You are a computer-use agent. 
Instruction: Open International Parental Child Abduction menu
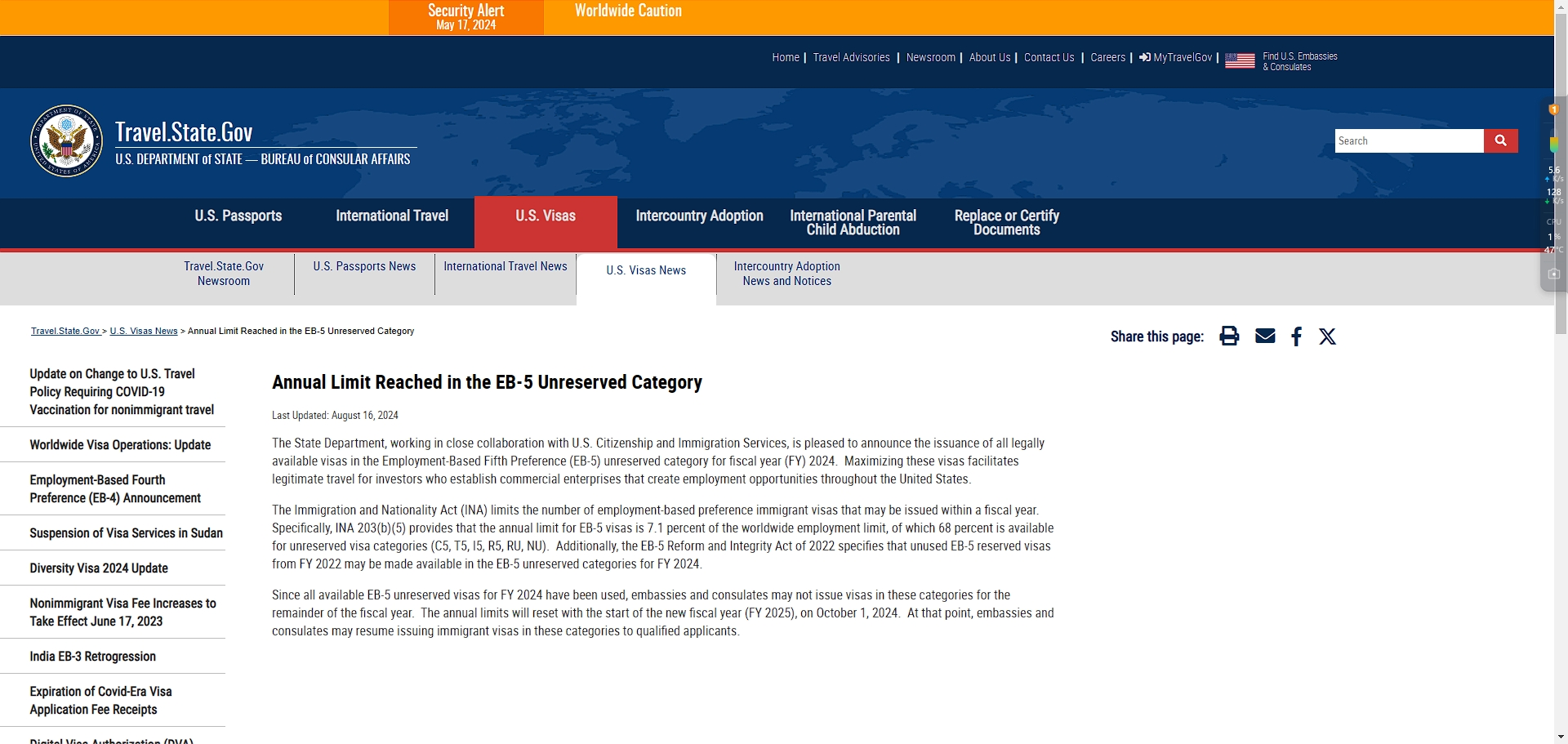[853, 222]
